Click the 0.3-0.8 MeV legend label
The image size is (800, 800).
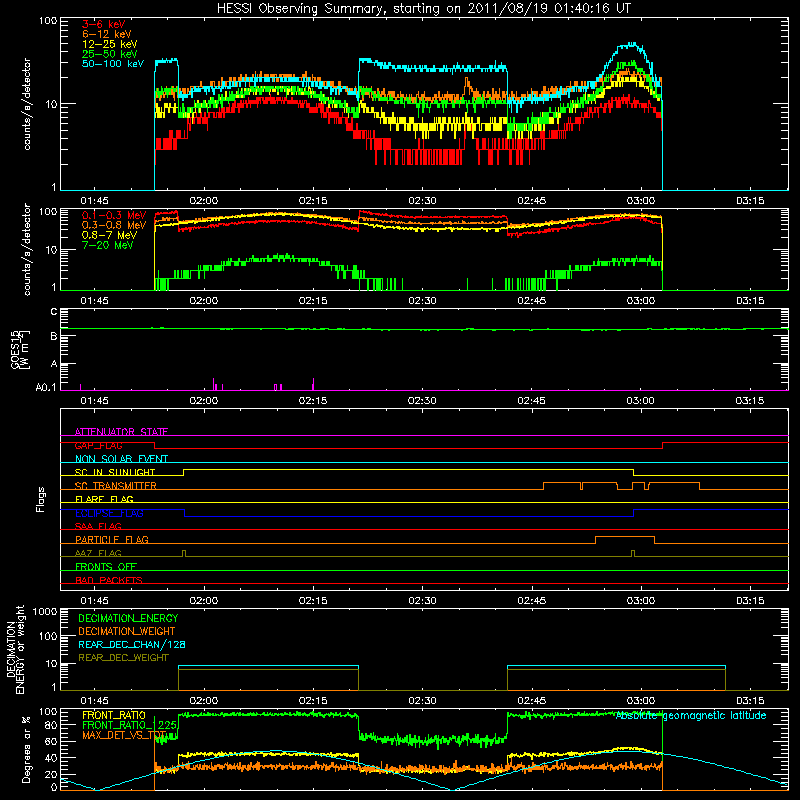tap(113, 225)
